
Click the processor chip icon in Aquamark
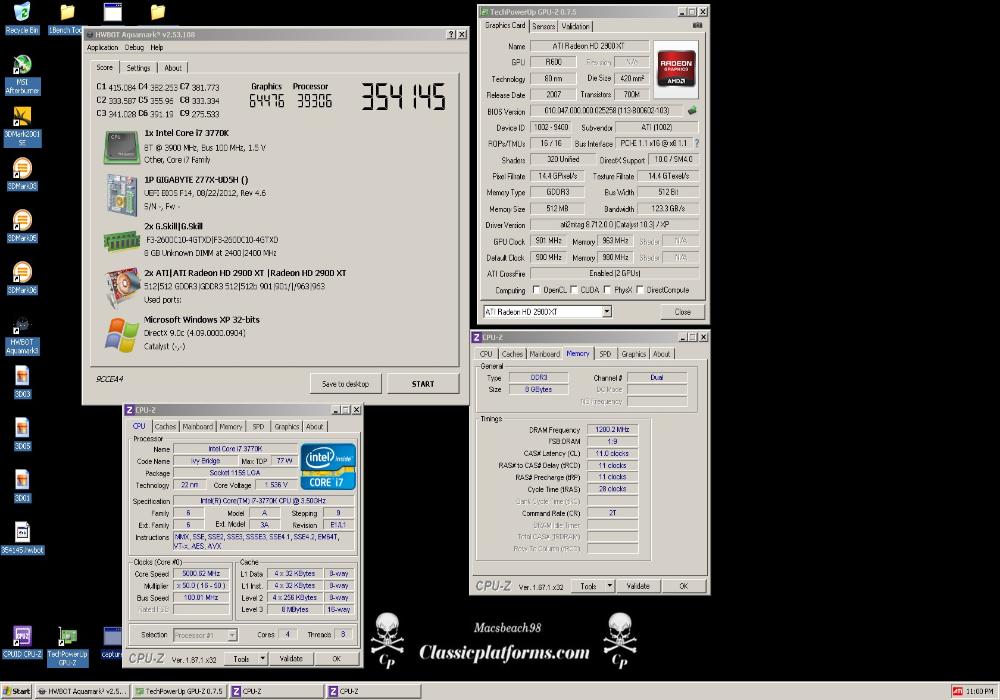pyautogui.click(x=121, y=146)
